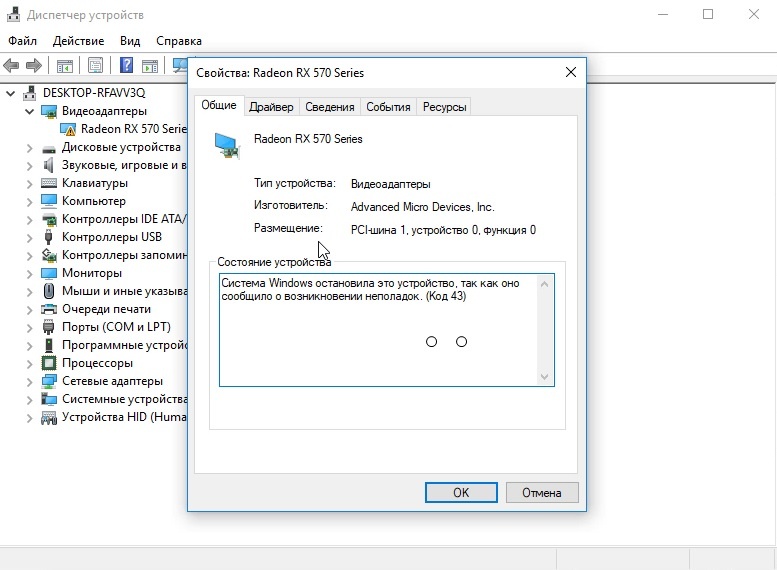The width and height of the screenshot is (777, 570).
Task: Click the monitor icon next to Компьютер
Action: click(49, 201)
